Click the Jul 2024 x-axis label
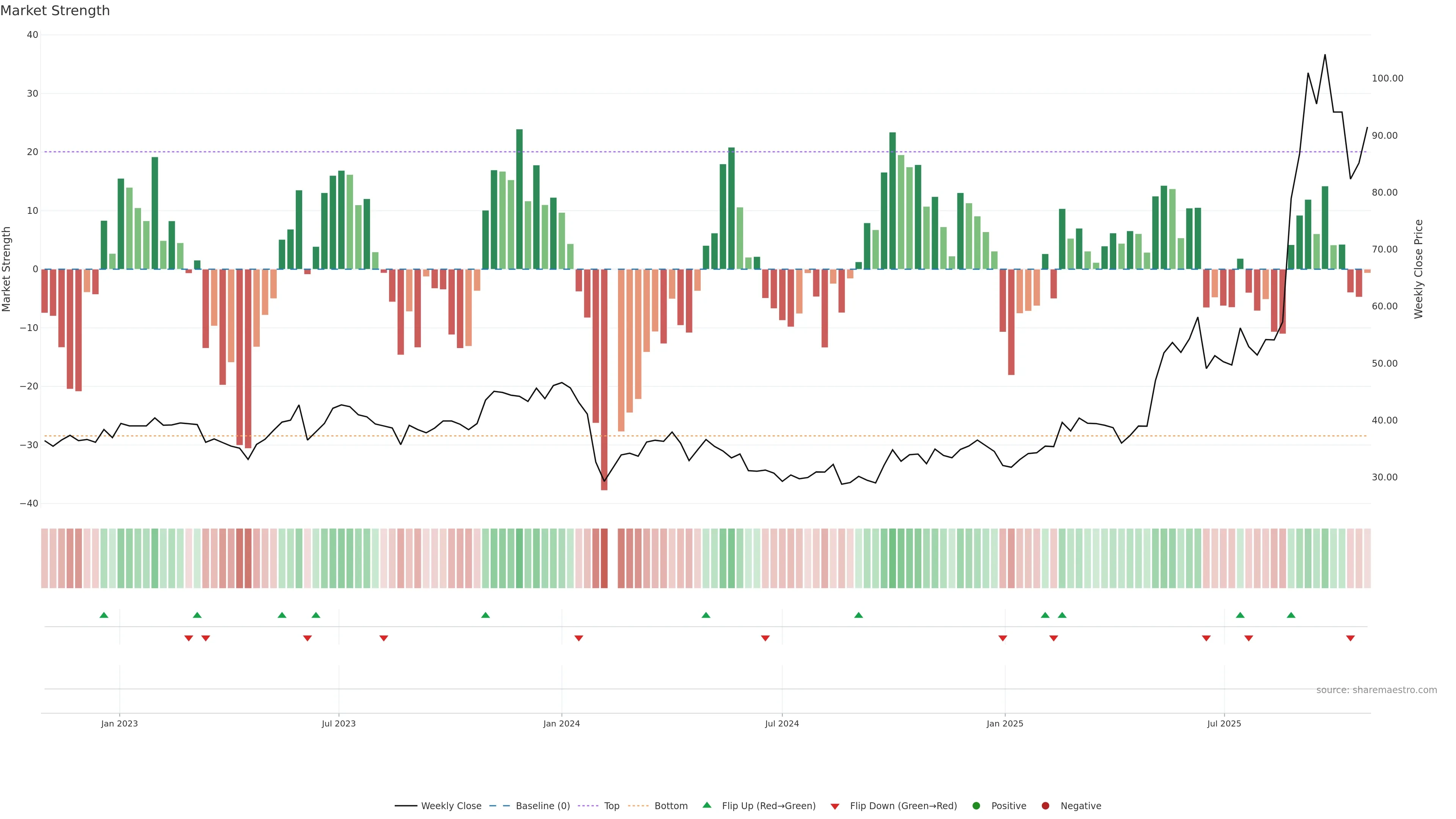 tap(782, 723)
